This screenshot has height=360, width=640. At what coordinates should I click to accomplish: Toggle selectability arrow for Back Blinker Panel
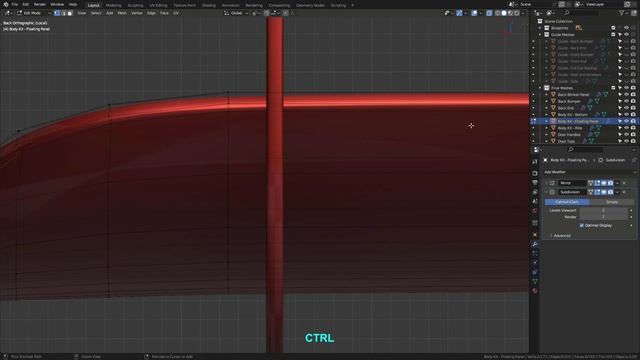pos(620,95)
